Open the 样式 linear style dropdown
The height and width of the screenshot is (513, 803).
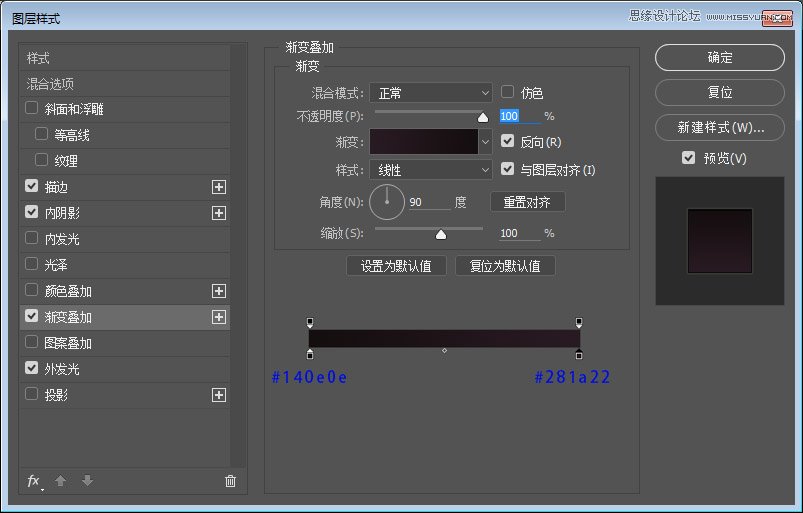tap(431, 170)
